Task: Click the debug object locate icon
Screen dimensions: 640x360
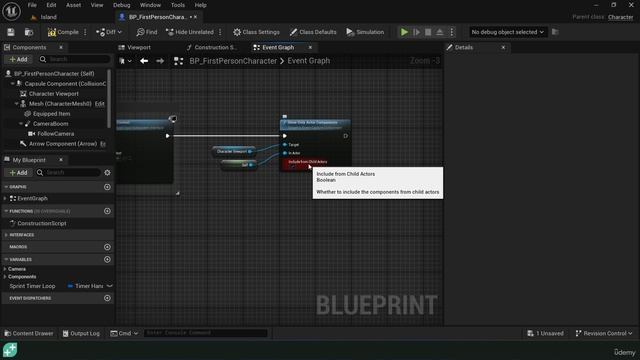Action: point(555,32)
